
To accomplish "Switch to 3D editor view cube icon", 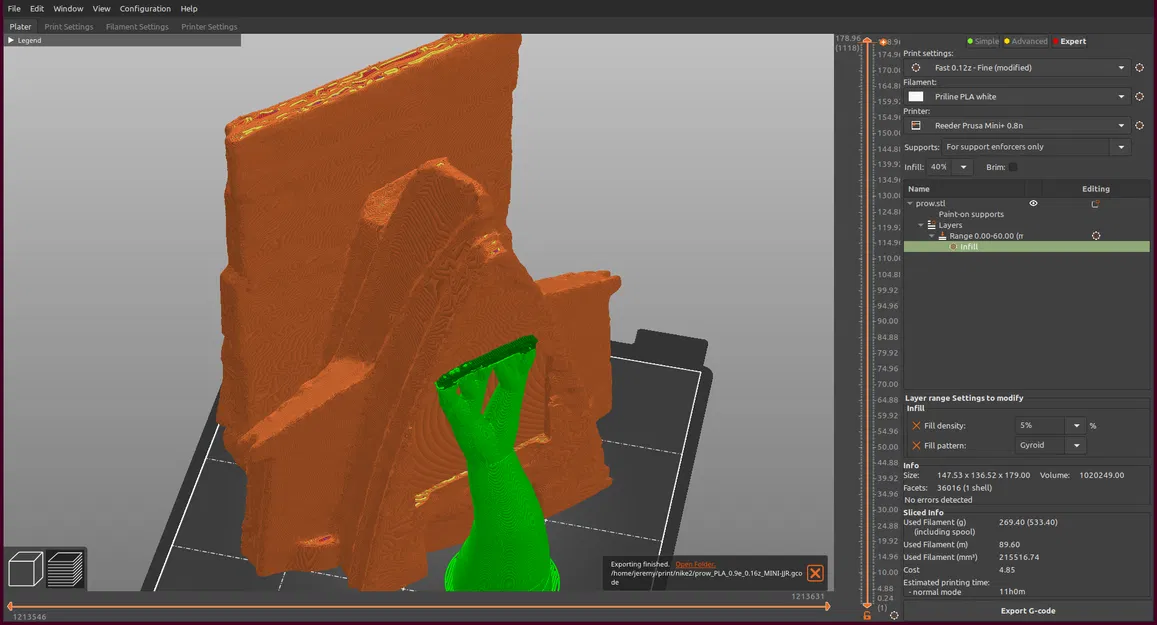I will [26, 570].
